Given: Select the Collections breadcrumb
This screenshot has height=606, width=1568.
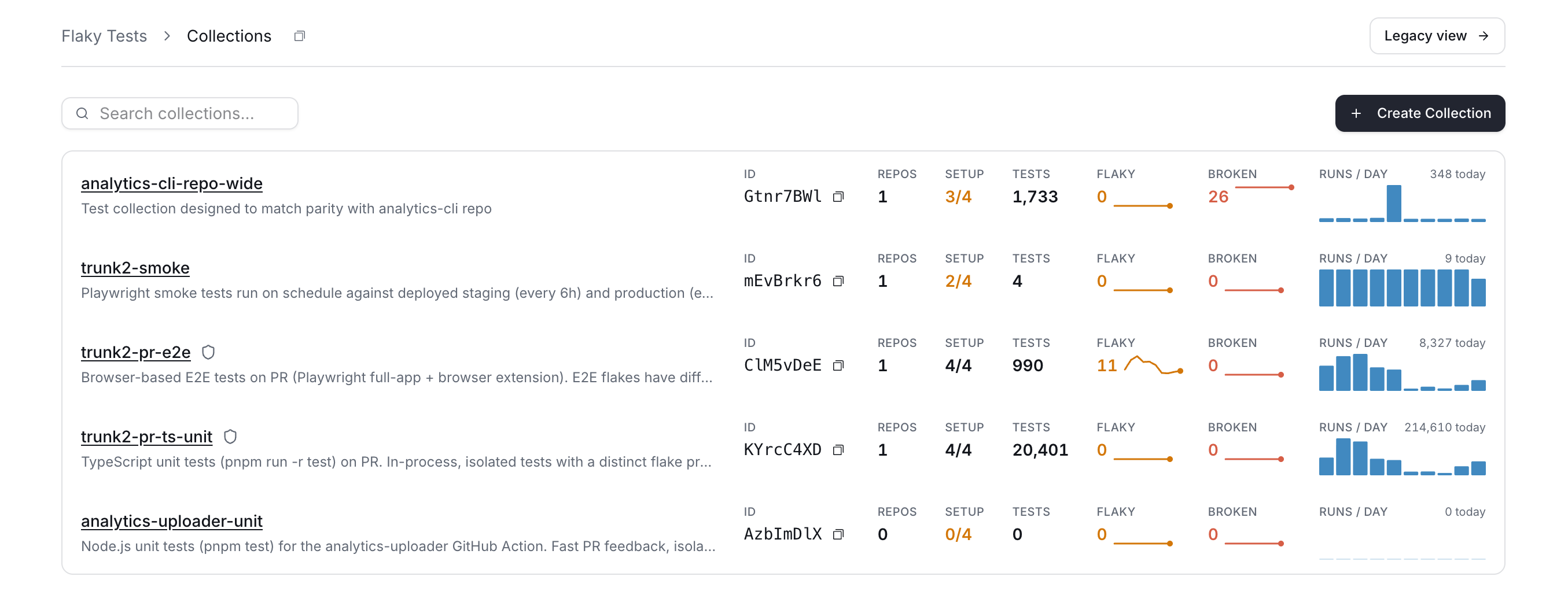Looking at the screenshot, I should (x=229, y=36).
